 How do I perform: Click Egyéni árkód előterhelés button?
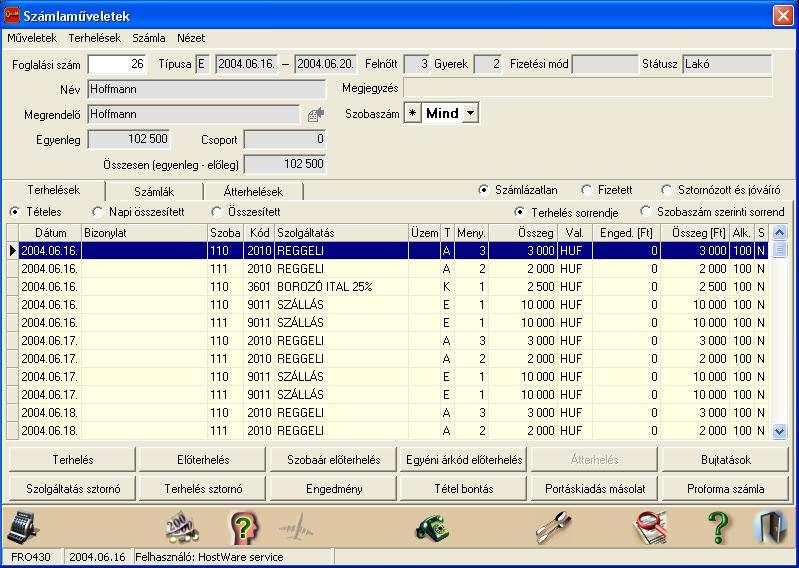464,460
